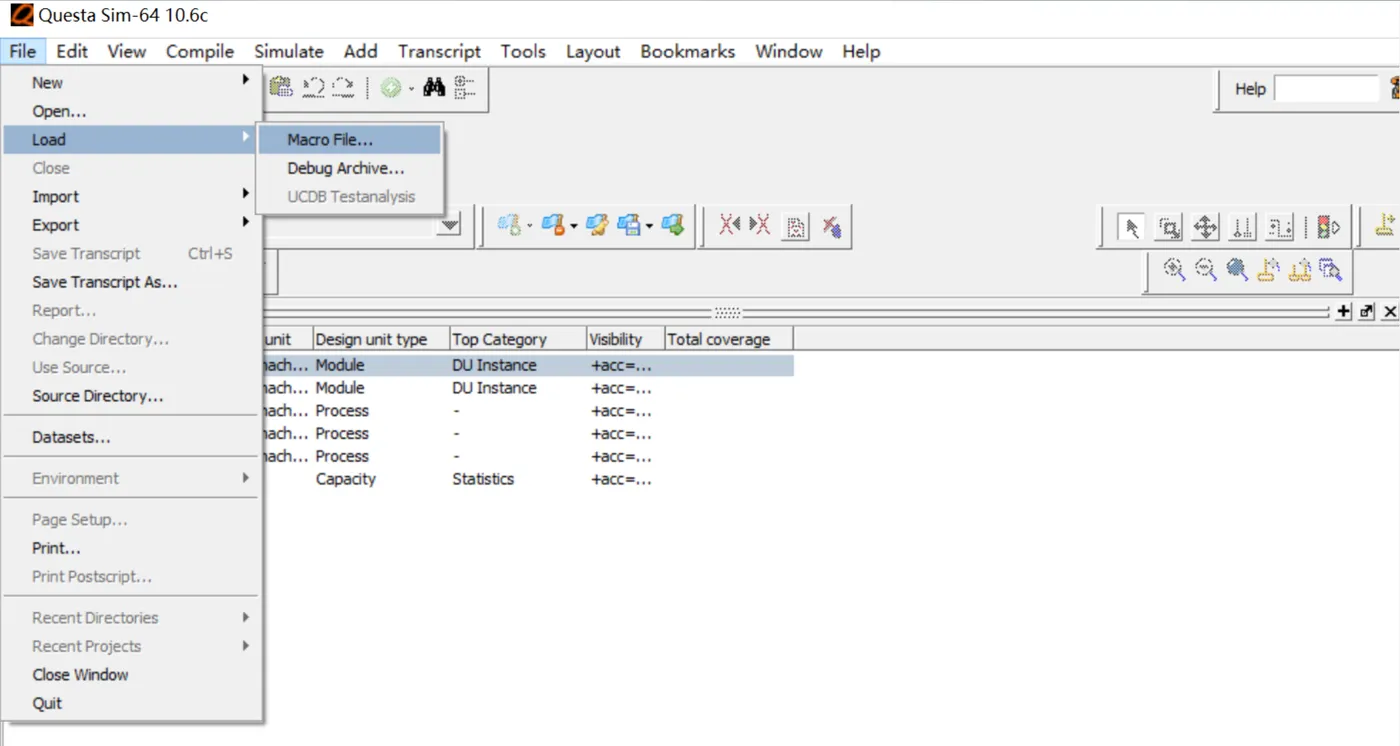
Task: Click the traffic light toolbar icon
Action: [x=1328, y=228]
